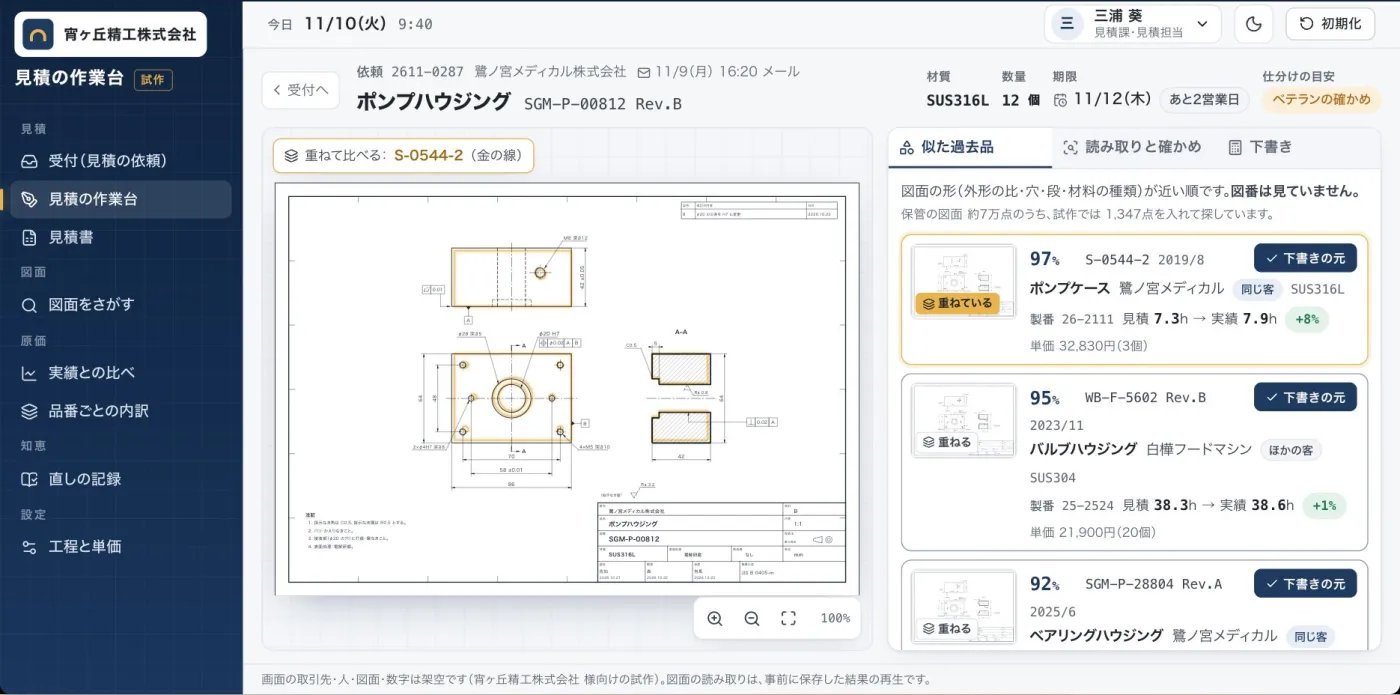Viewport: 1400px width, 695px height.
Task: Open 品番ごとの内訳 in the sidebar
Action: coord(121,411)
